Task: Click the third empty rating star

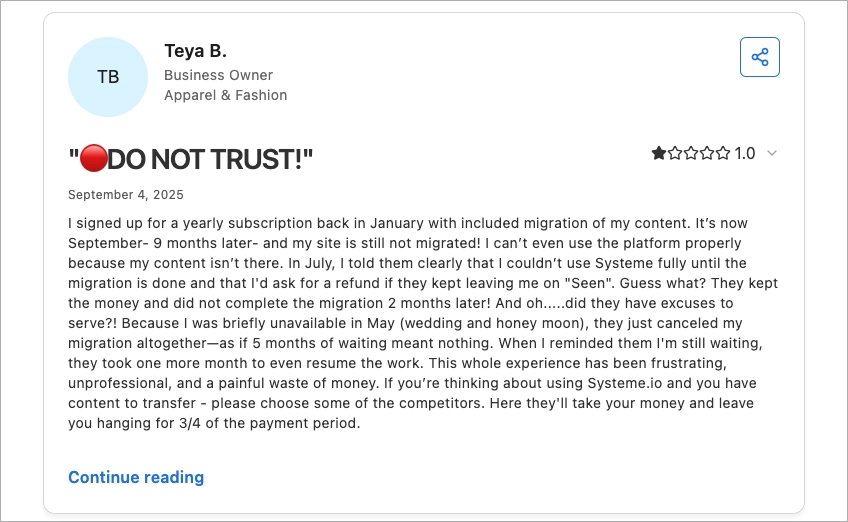Action: click(x=691, y=154)
